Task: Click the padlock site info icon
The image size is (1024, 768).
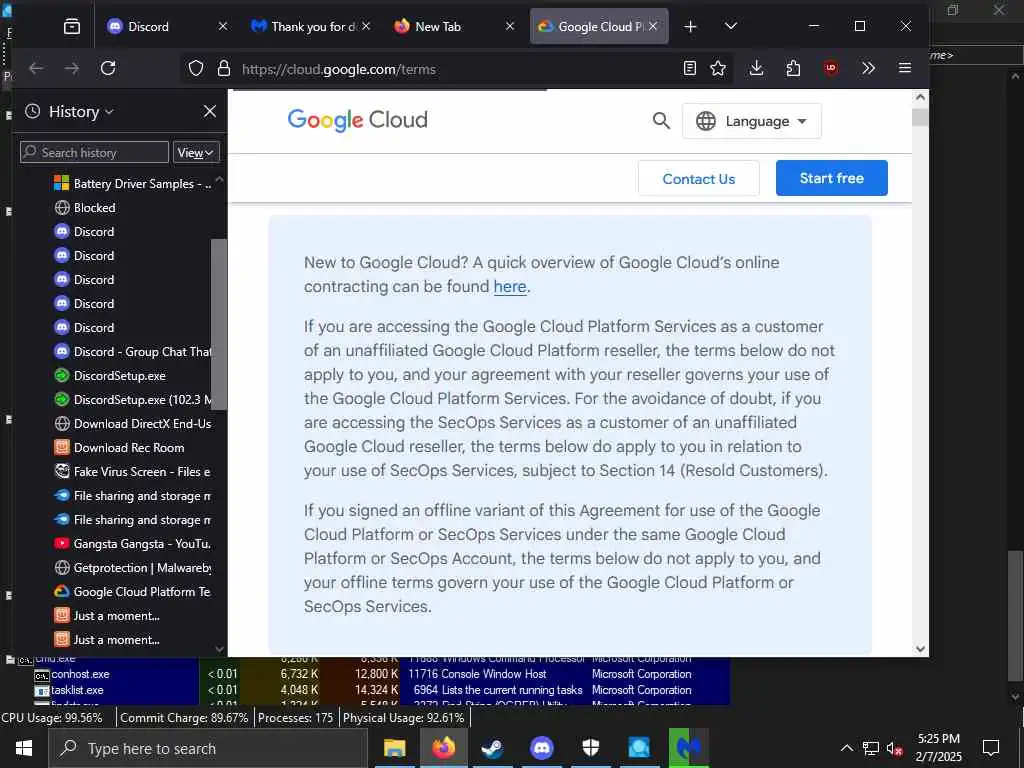Action: coord(224,68)
